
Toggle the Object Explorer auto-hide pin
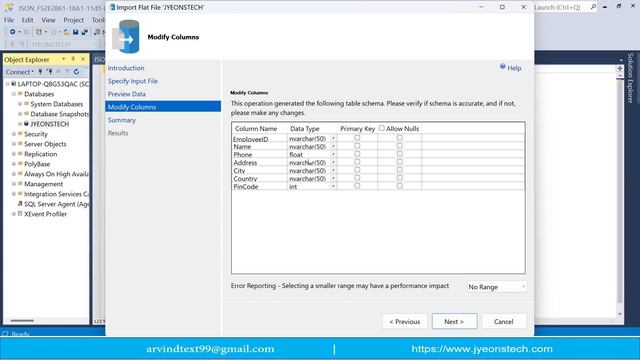click(73, 59)
